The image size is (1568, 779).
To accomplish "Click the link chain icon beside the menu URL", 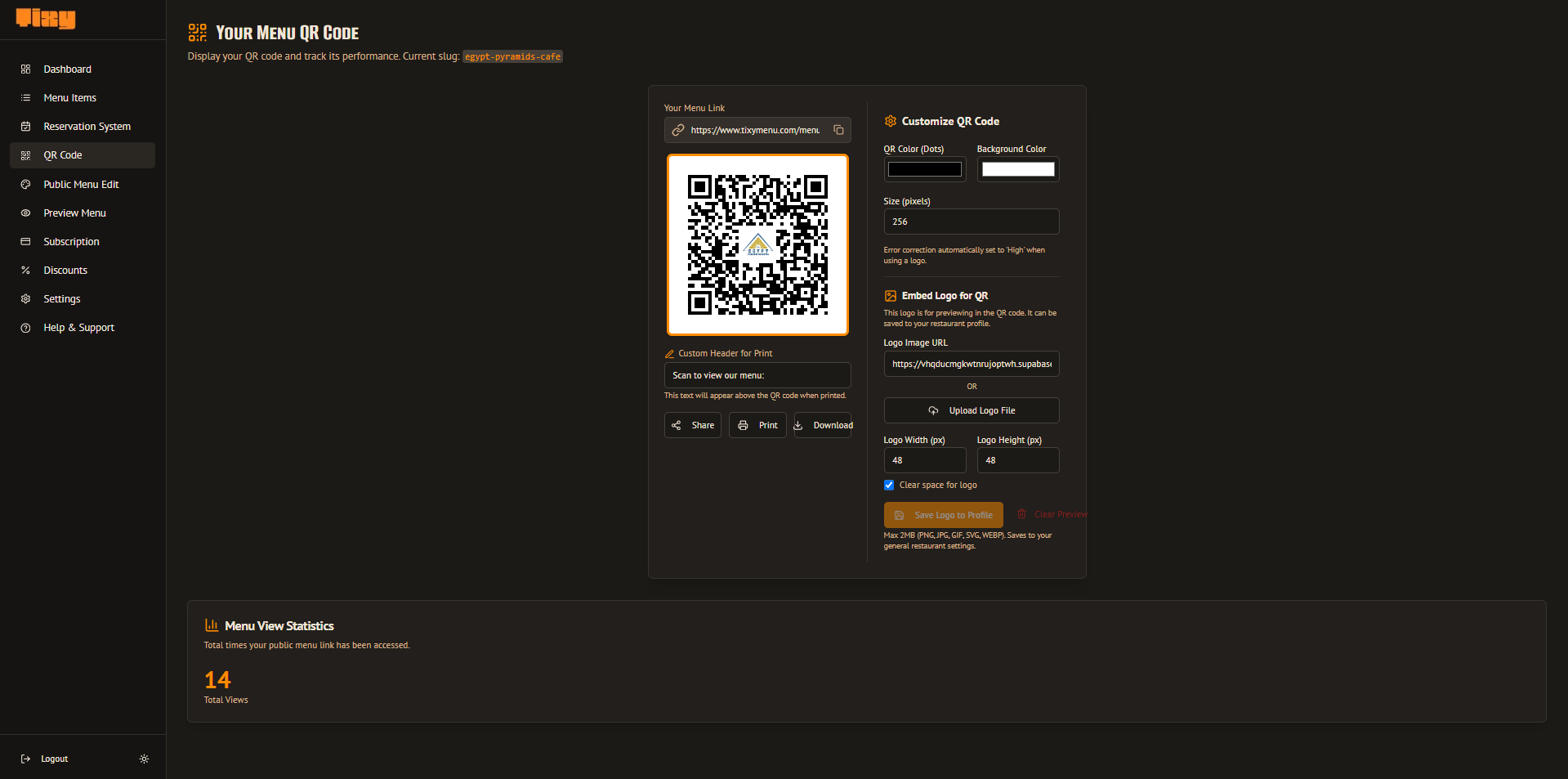I will click(x=678, y=130).
